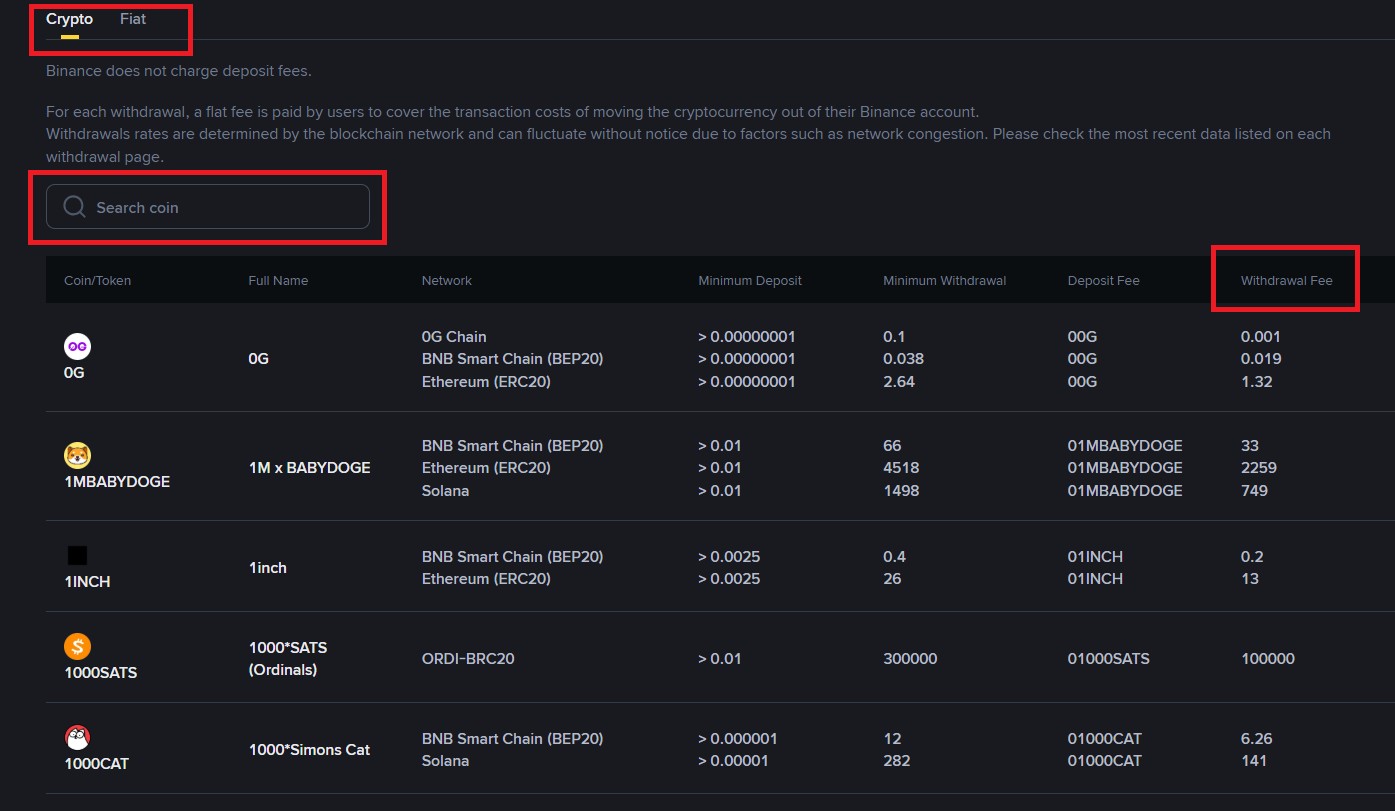The image size is (1395, 811).
Task: Click minimum withdrawal value "4518"
Action: click(x=901, y=468)
